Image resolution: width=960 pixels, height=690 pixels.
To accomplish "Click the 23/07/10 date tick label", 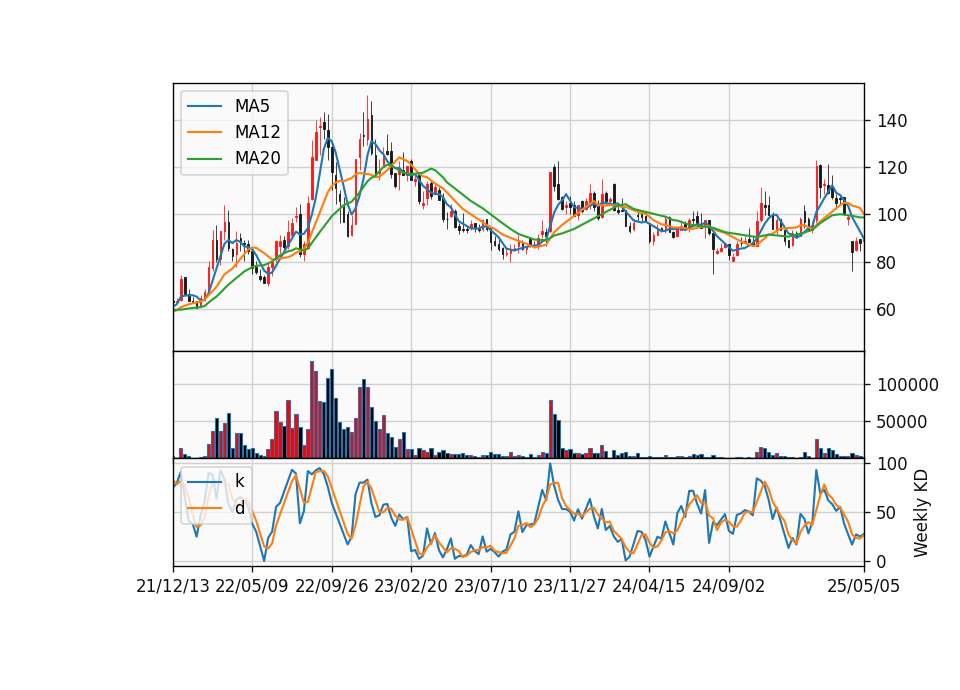I will pyautogui.click(x=490, y=586).
